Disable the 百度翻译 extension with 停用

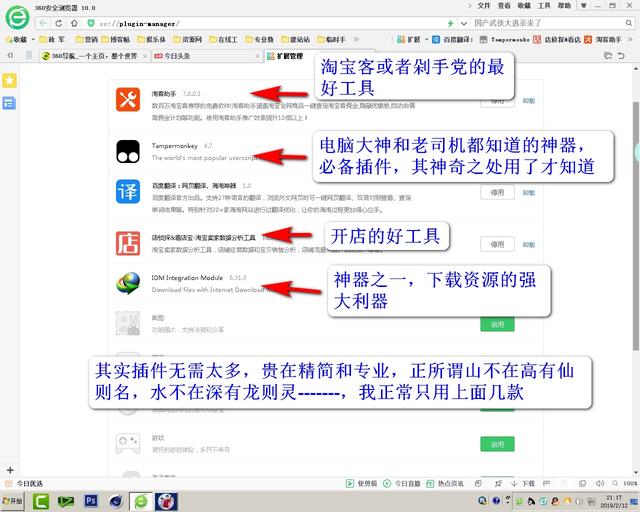pos(497,192)
